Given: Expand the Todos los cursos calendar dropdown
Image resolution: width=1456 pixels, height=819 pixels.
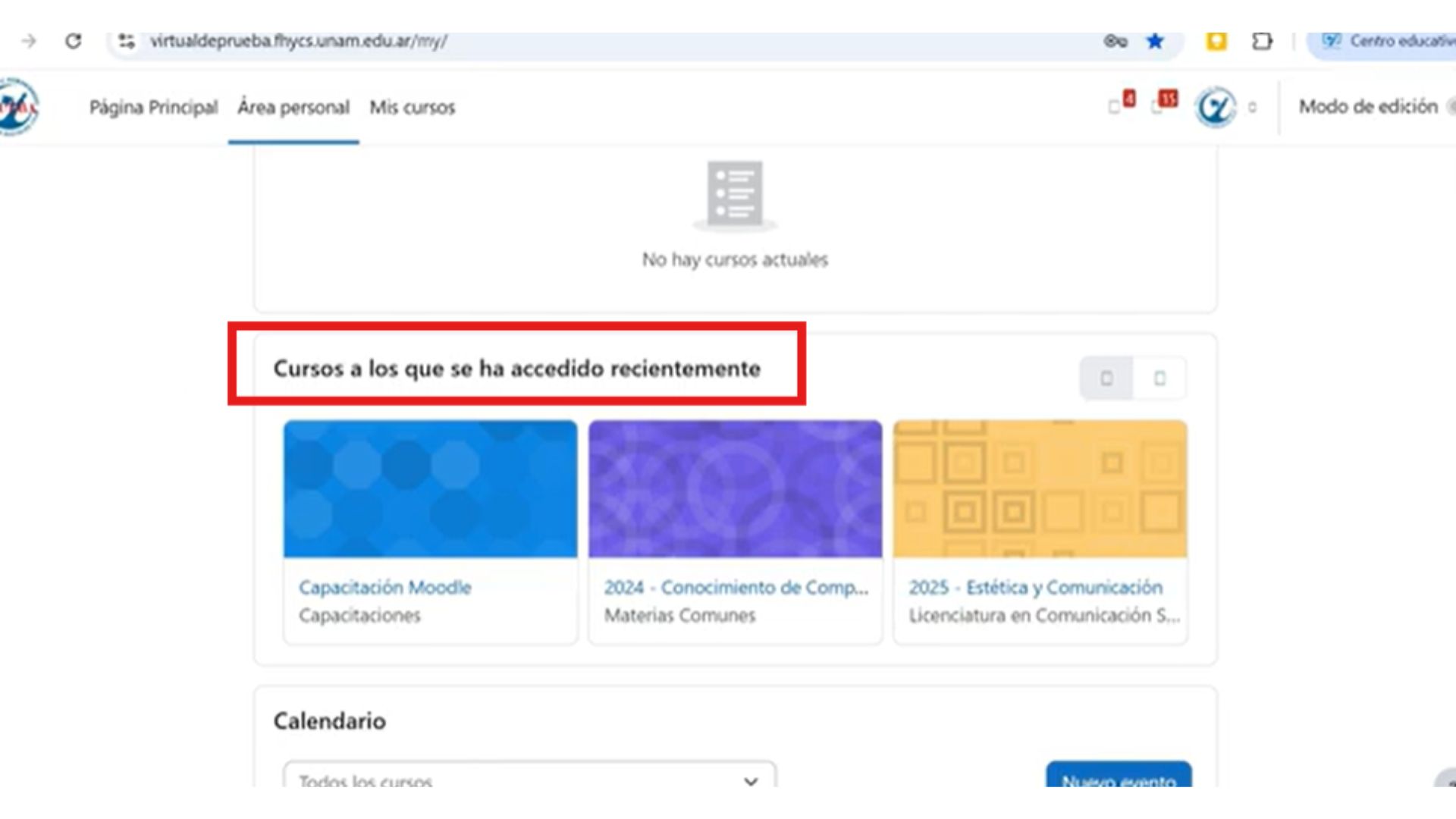Looking at the screenshot, I should (x=529, y=775).
